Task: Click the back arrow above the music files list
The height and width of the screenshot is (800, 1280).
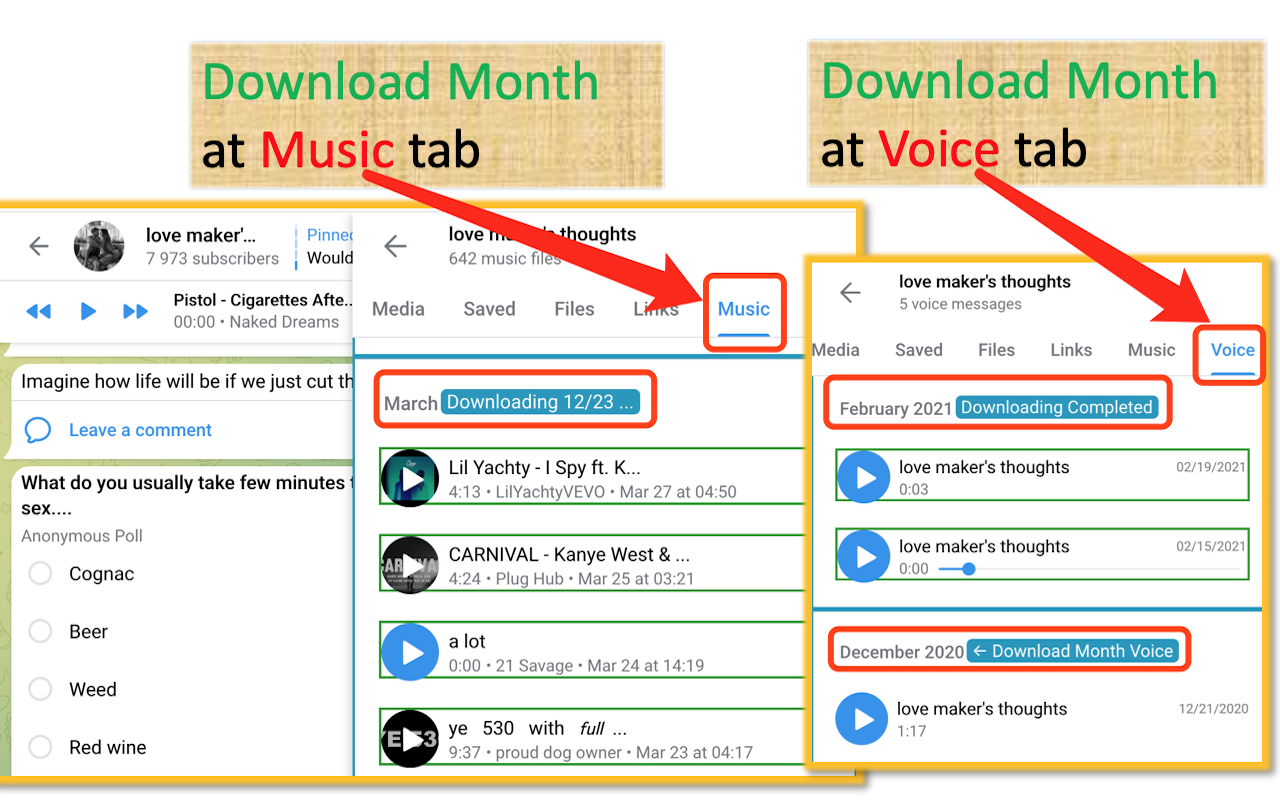Action: click(x=396, y=245)
